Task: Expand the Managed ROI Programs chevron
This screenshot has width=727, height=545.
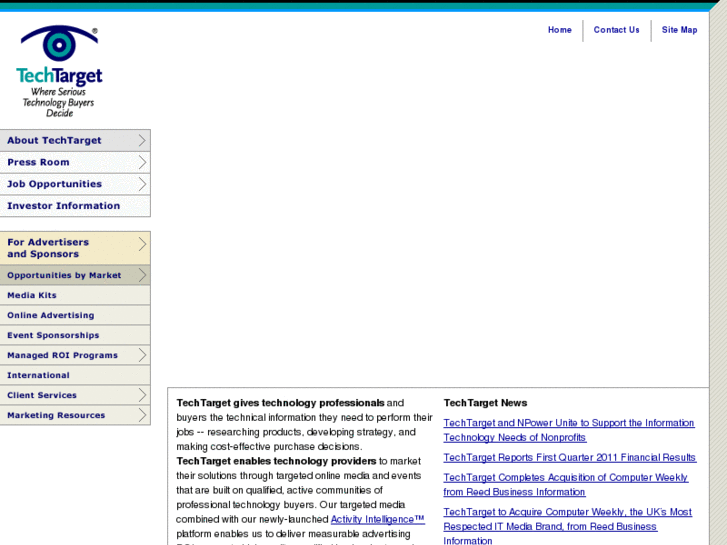Action: click(142, 355)
